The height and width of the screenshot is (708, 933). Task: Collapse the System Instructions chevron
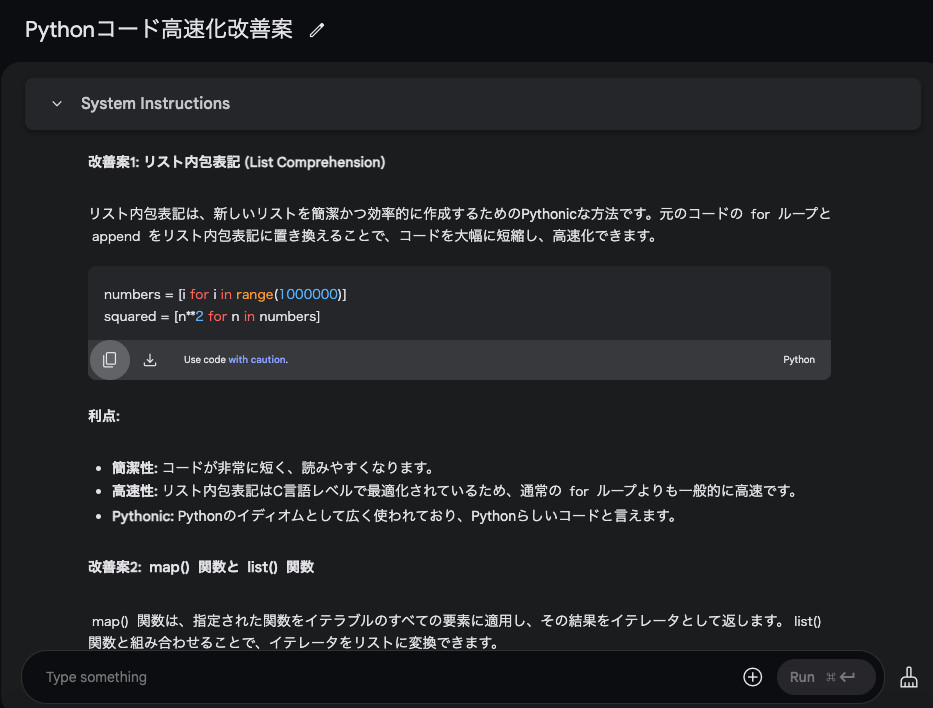click(x=57, y=104)
